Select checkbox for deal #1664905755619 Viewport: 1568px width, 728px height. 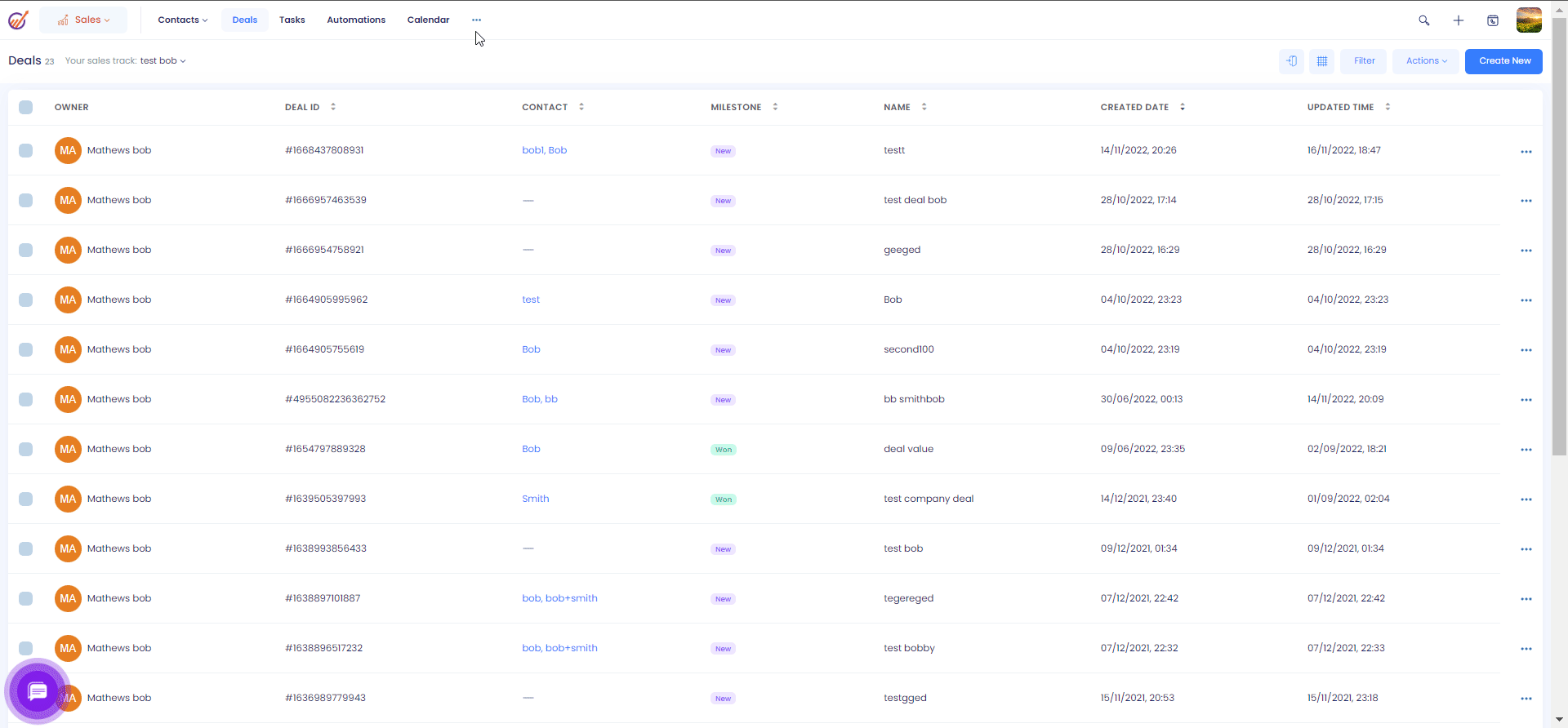tap(26, 349)
